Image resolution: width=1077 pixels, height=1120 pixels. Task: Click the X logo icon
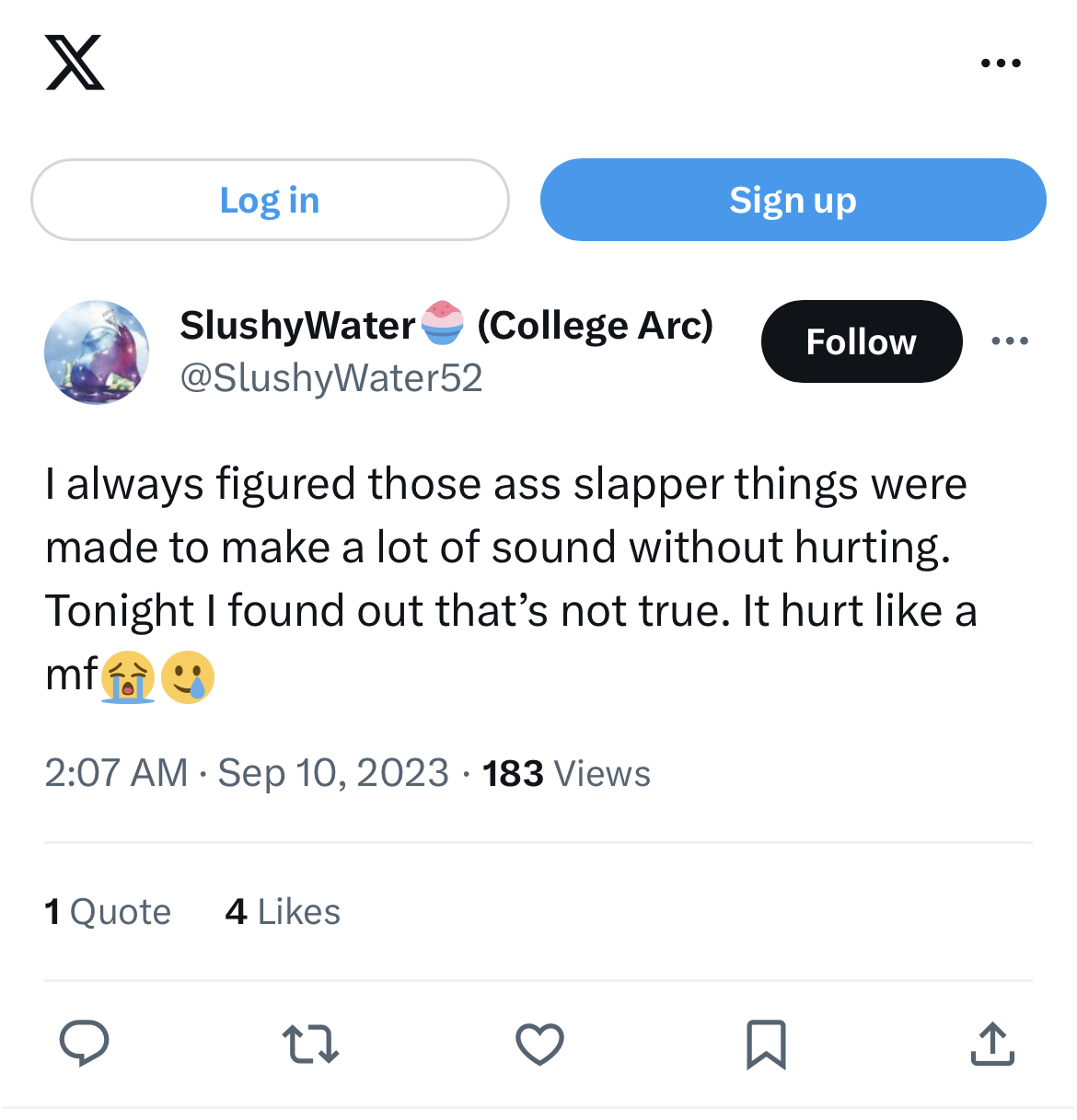(75, 63)
